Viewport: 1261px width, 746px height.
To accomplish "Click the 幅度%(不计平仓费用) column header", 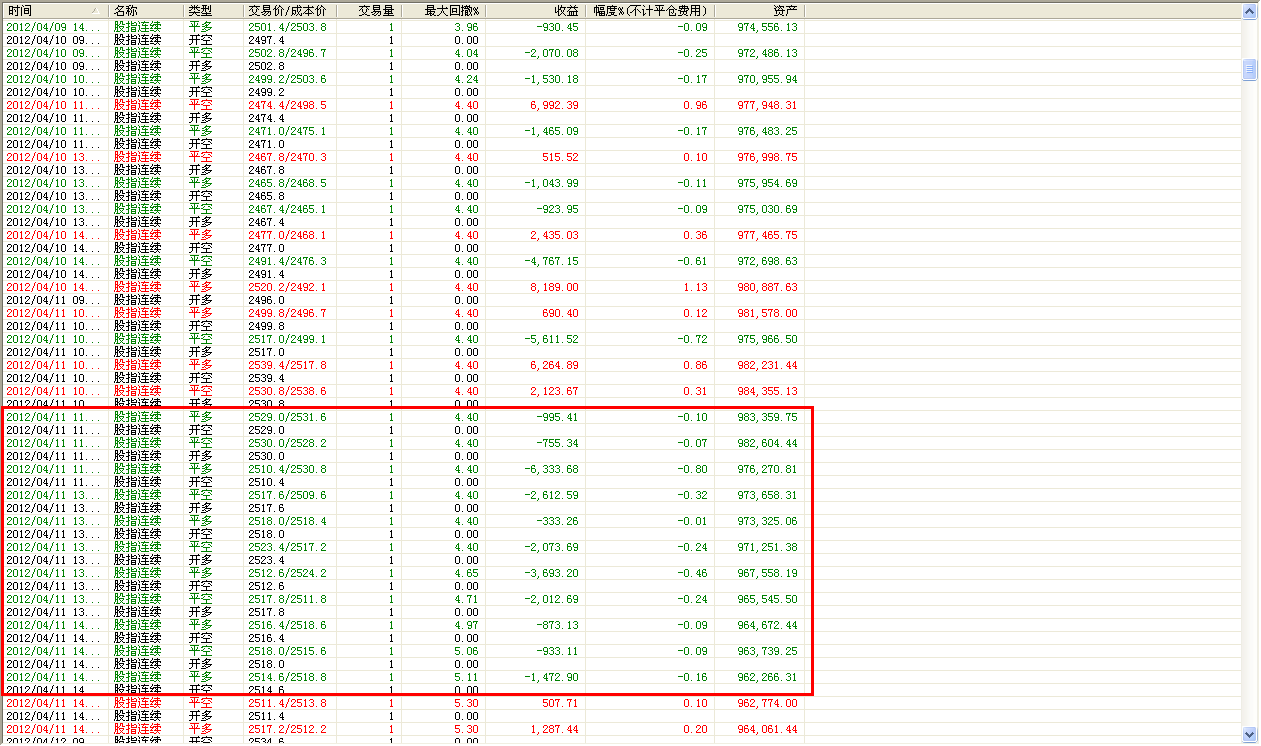I will coord(650,10).
